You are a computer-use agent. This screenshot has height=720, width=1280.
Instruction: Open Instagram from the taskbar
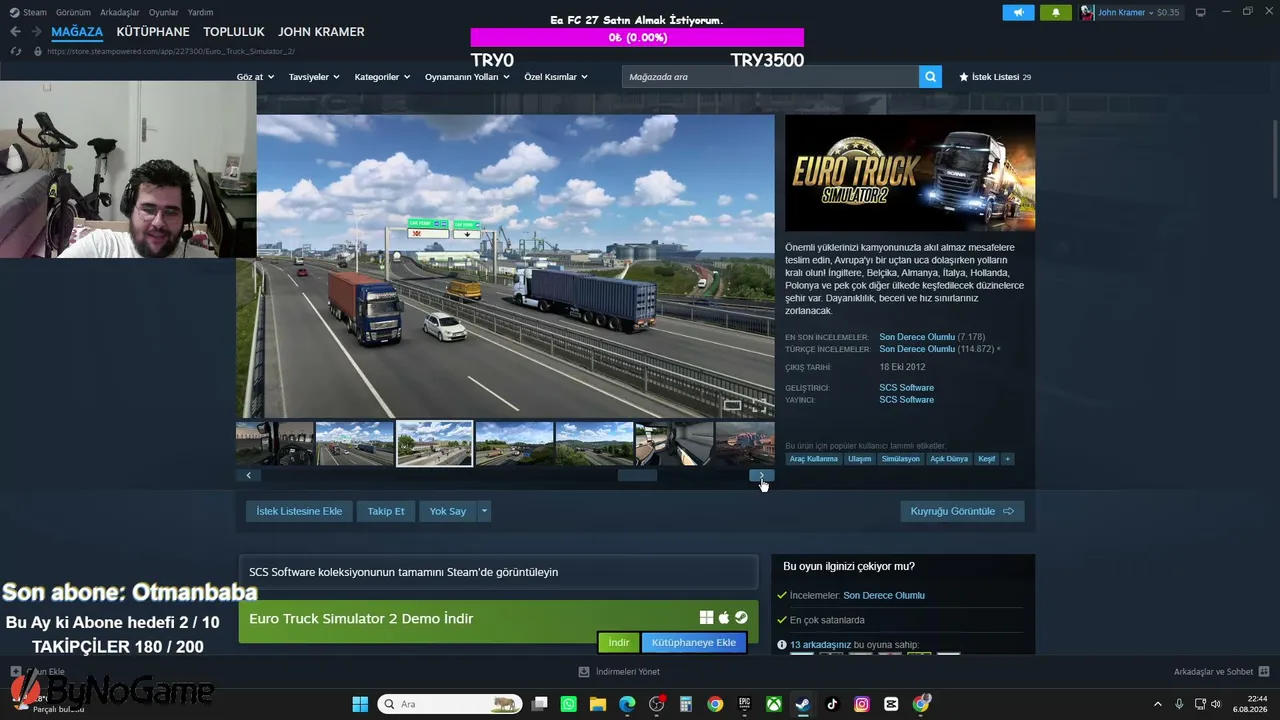click(x=862, y=704)
